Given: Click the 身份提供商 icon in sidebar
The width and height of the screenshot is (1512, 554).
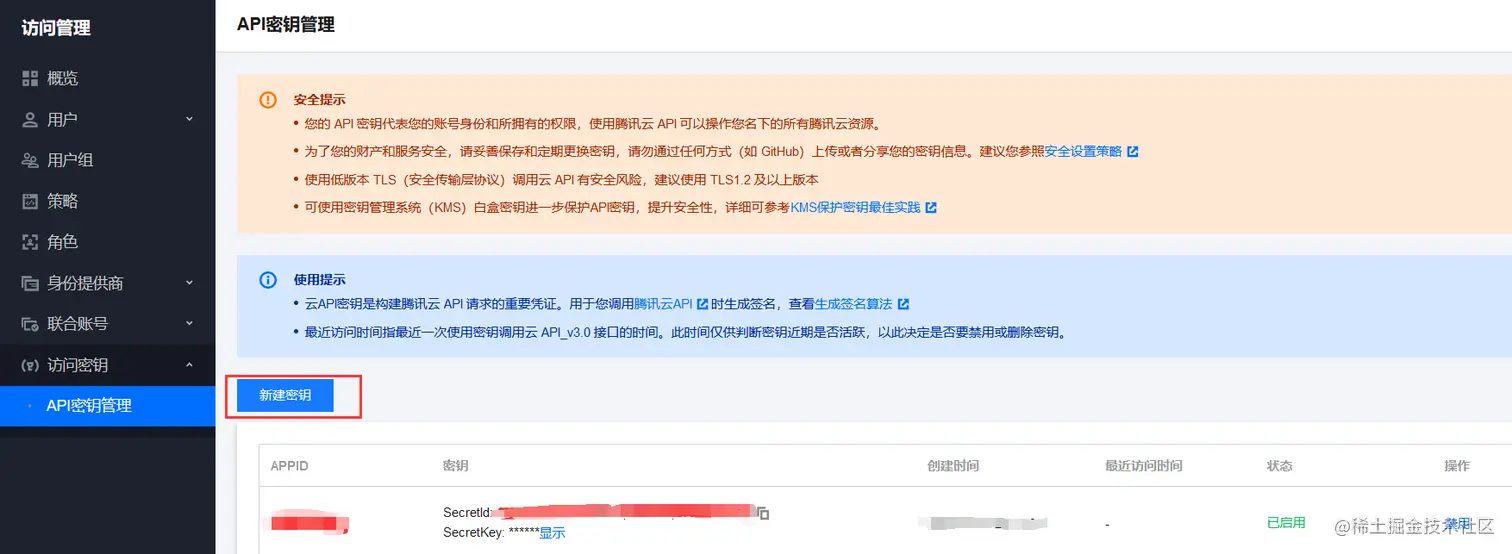Looking at the screenshot, I should (x=30, y=283).
